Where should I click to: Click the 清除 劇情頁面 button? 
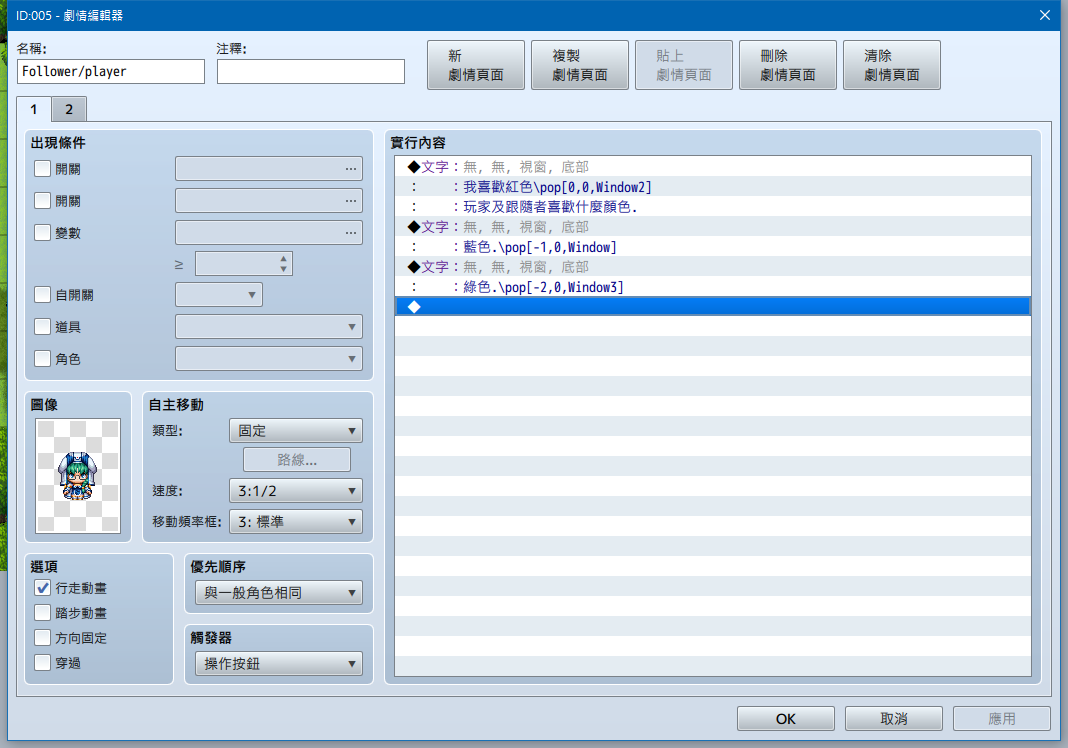[x=892, y=65]
